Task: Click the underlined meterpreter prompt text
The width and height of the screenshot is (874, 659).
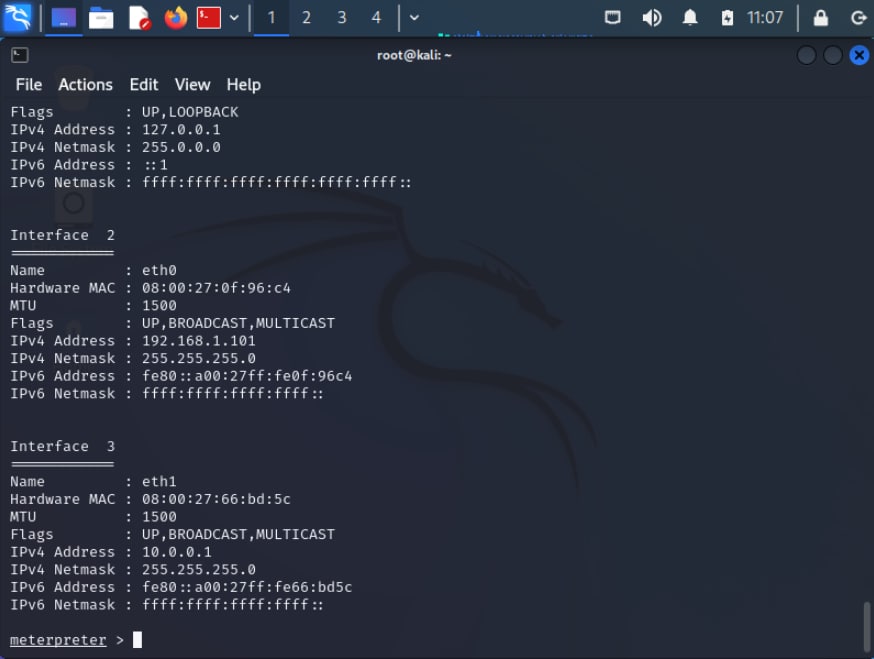Action: tap(58, 640)
